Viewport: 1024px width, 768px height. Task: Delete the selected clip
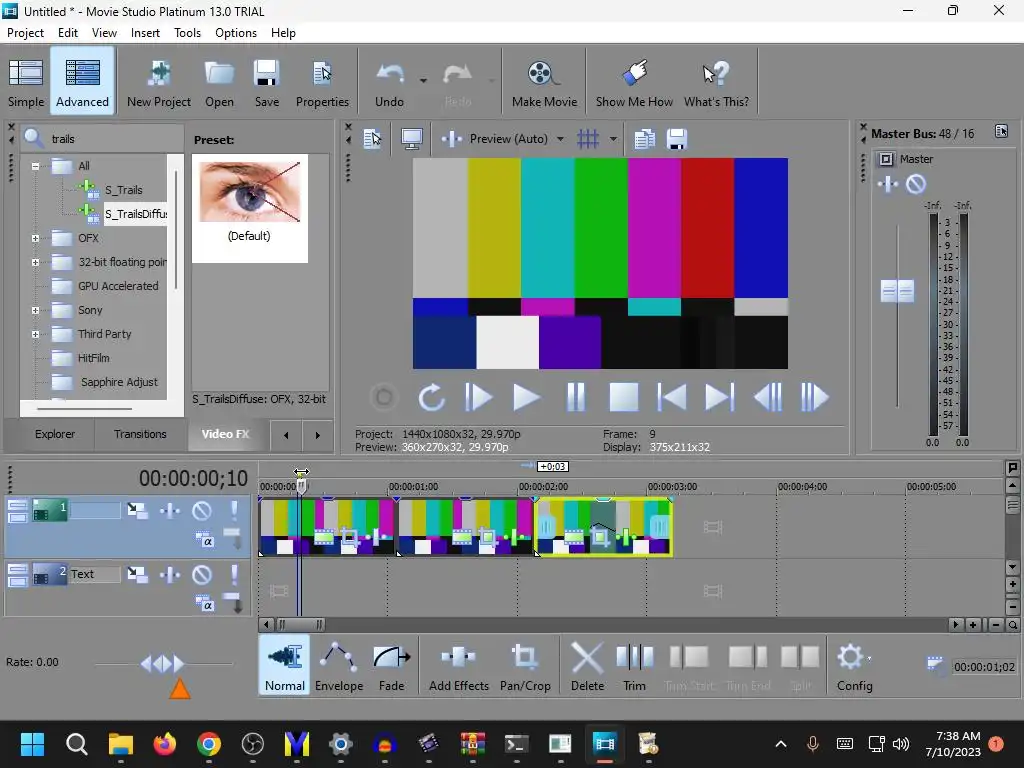point(587,666)
